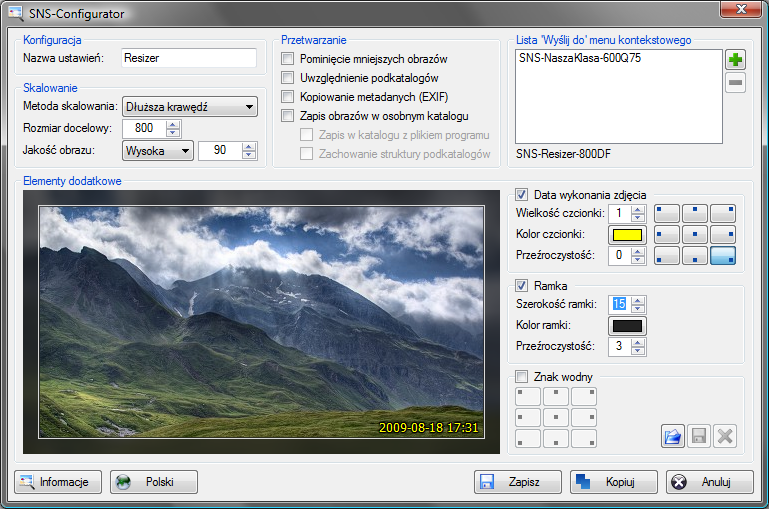
Task: Open yellow Kolor czcionki swatch
Action: point(627,235)
